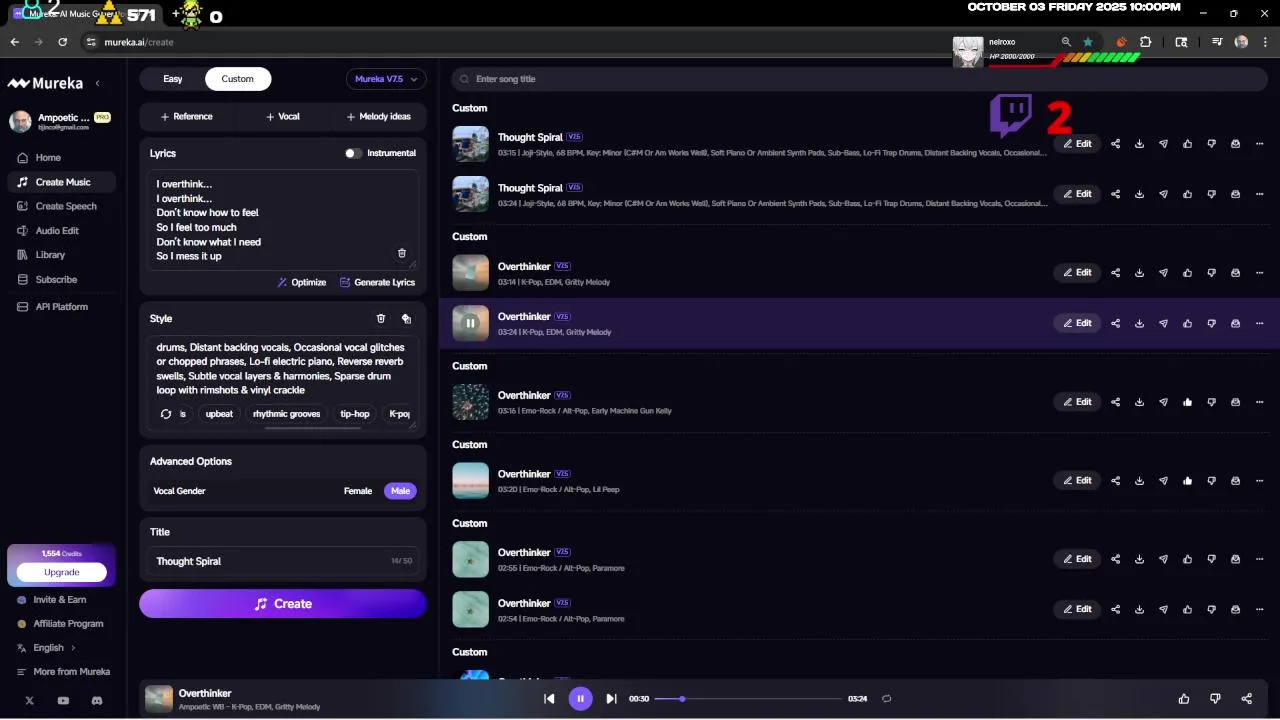
Task: Open Mureka's Discord server icon
Action: [97, 701]
